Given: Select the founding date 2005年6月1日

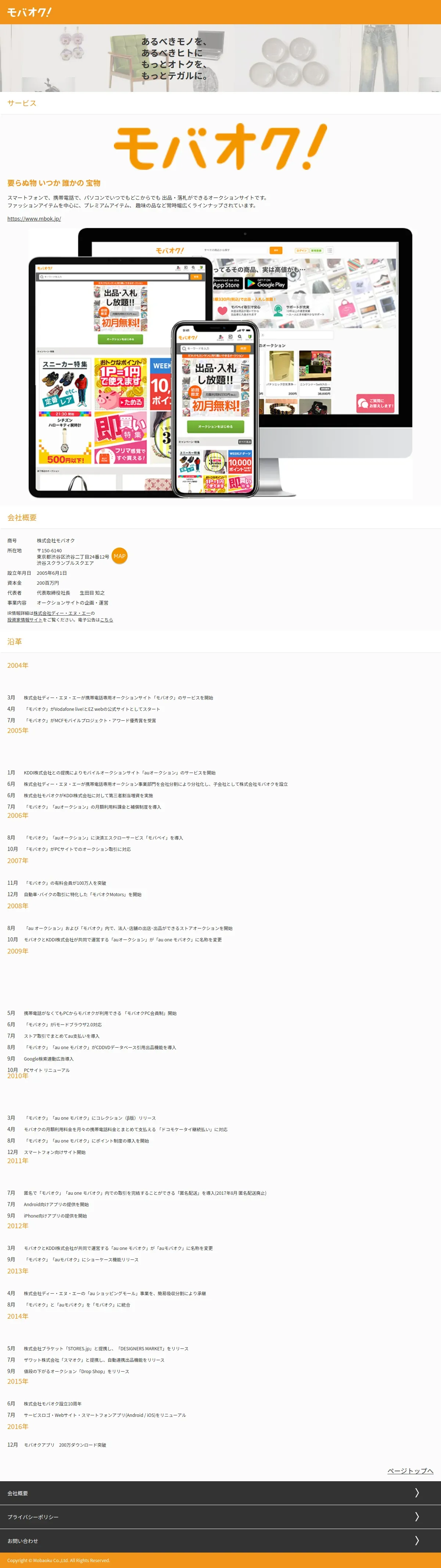Looking at the screenshot, I should pyautogui.click(x=52, y=573).
